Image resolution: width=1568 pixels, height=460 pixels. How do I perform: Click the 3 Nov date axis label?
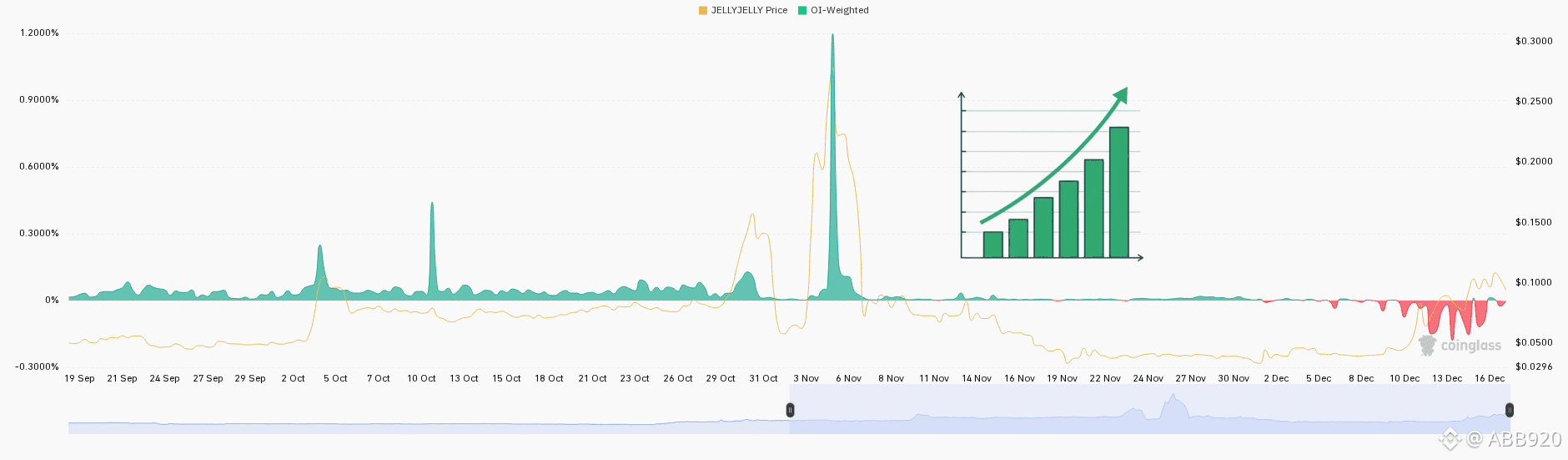pyautogui.click(x=806, y=378)
